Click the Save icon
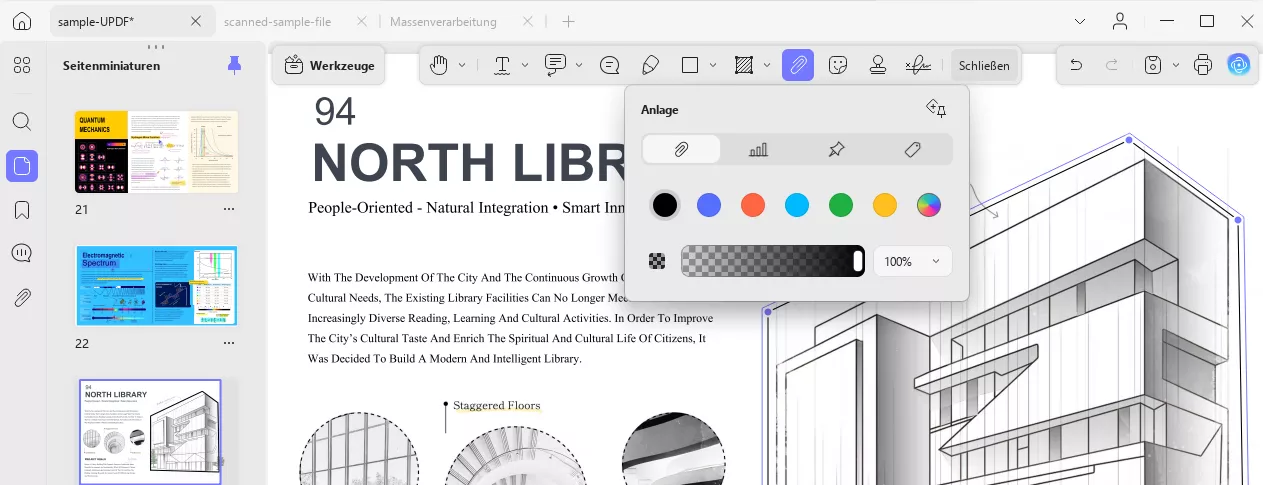Viewport: 1263px width, 485px height. pyautogui.click(x=1153, y=65)
